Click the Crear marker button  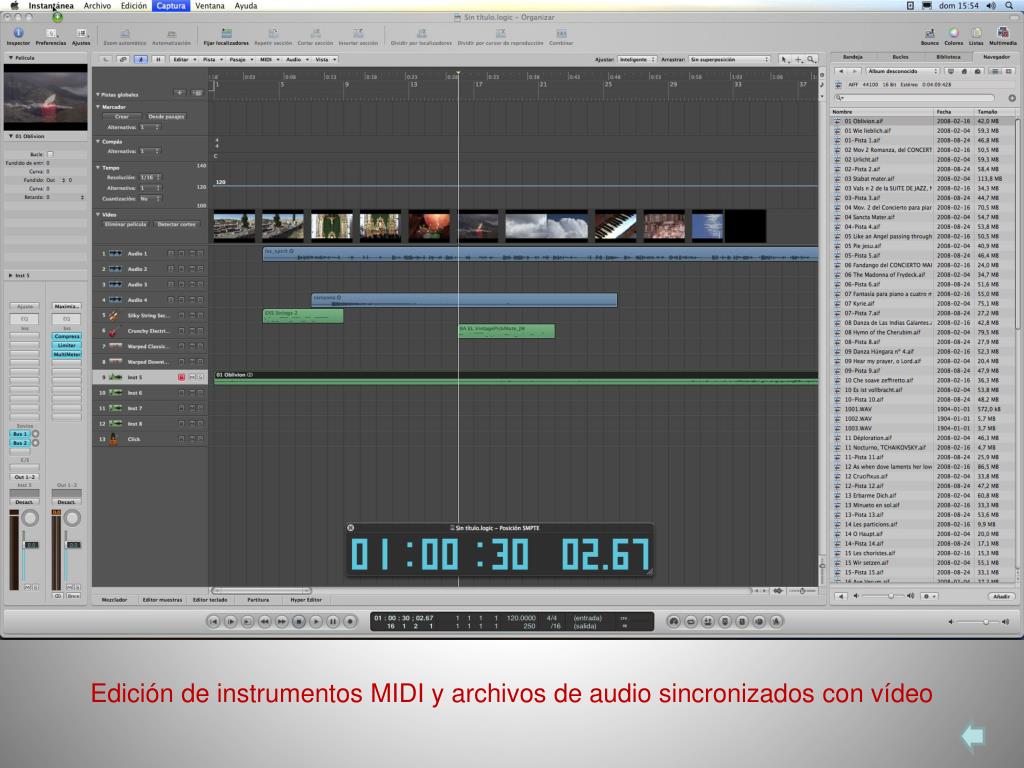pos(121,116)
